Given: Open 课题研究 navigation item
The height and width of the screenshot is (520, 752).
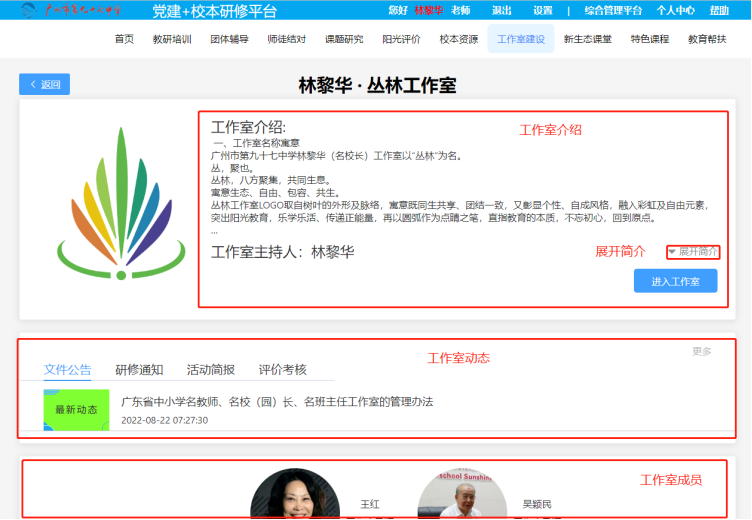Looking at the screenshot, I should (x=344, y=39).
